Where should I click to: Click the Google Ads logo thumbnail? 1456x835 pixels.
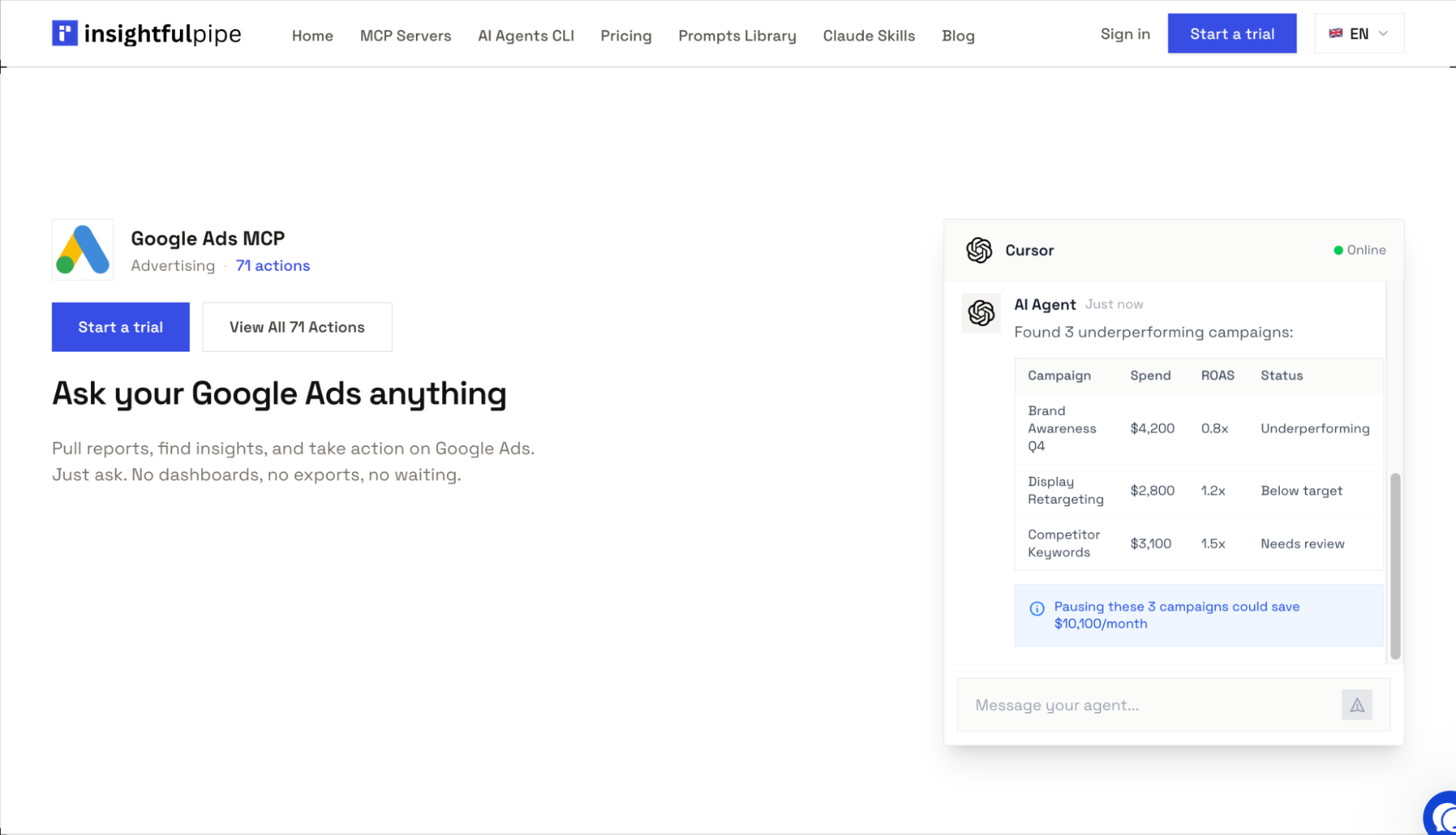(x=82, y=250)
